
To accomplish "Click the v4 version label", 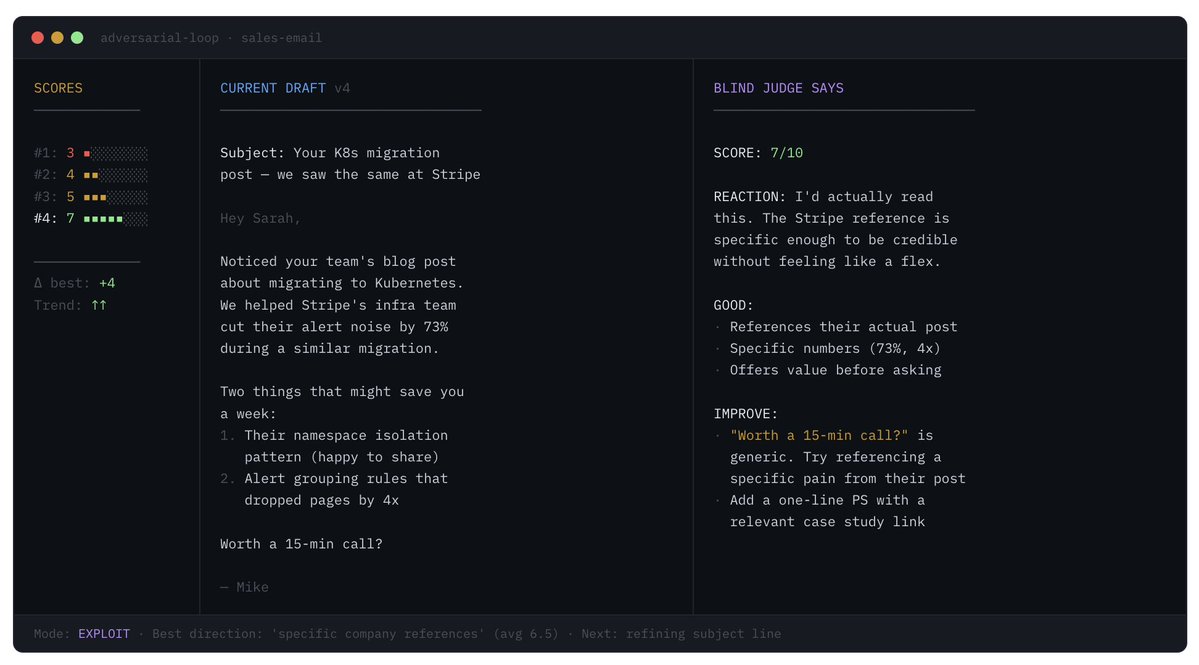I will [342, 88].
